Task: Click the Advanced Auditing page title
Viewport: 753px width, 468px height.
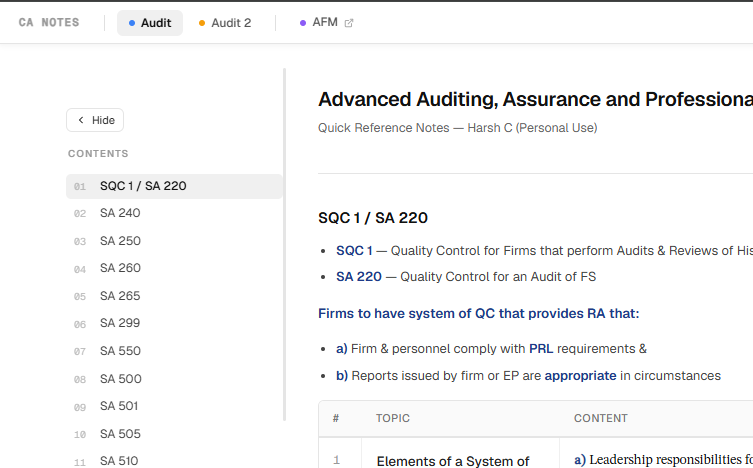Action: pyautogui.click(x=535, y=100)
